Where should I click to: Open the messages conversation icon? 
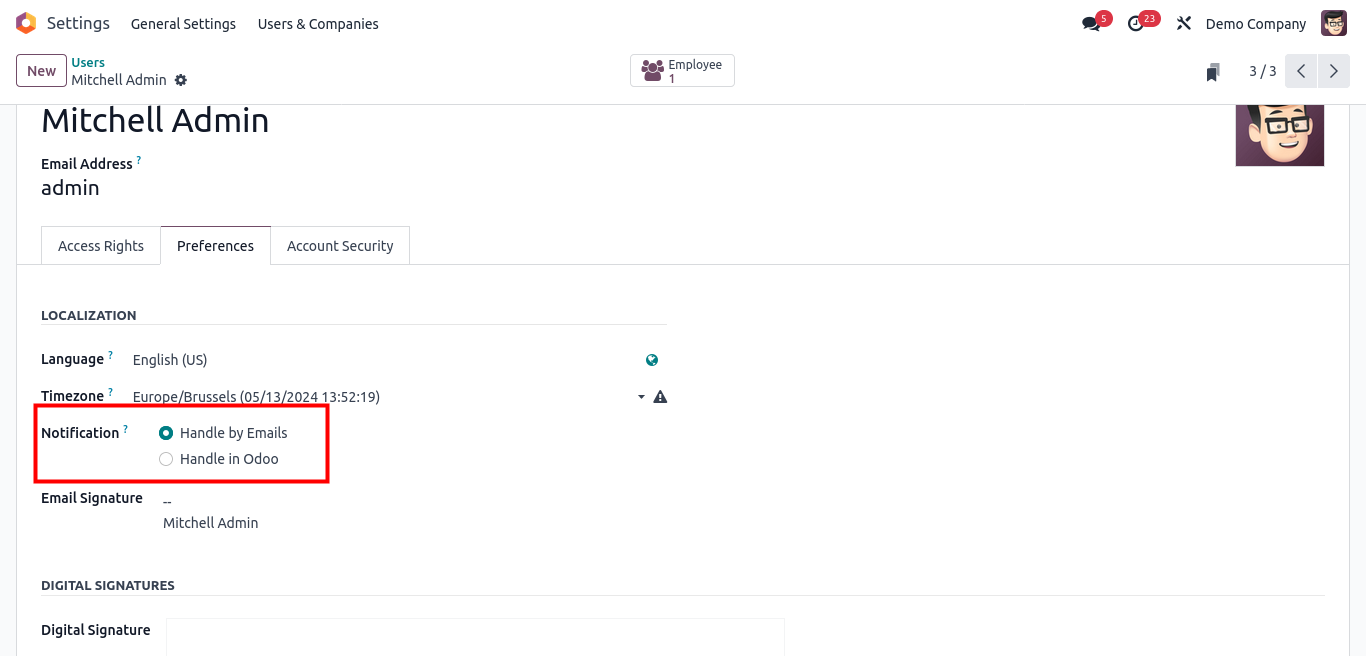tap(1091, 24)
